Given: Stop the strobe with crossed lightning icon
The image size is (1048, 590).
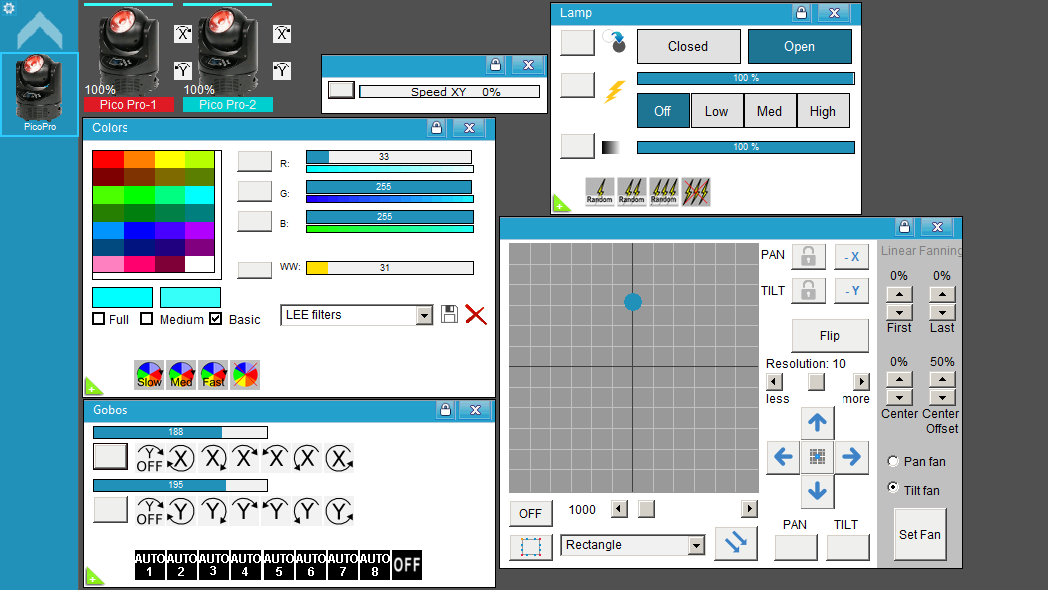Looking at the screenshot, I should point(696,192).
